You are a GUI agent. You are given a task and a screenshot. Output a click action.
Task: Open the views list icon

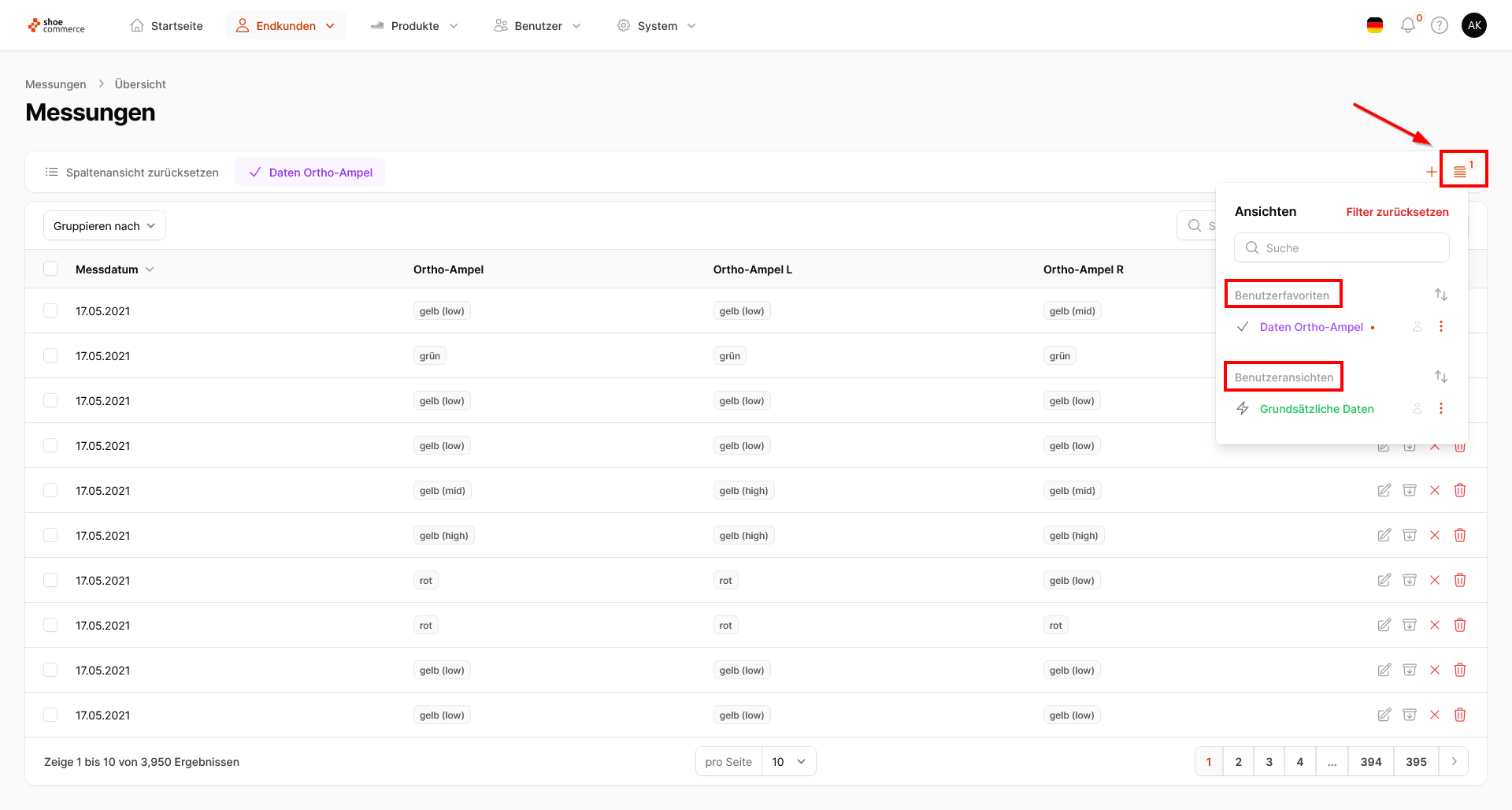coord(1460,172)
